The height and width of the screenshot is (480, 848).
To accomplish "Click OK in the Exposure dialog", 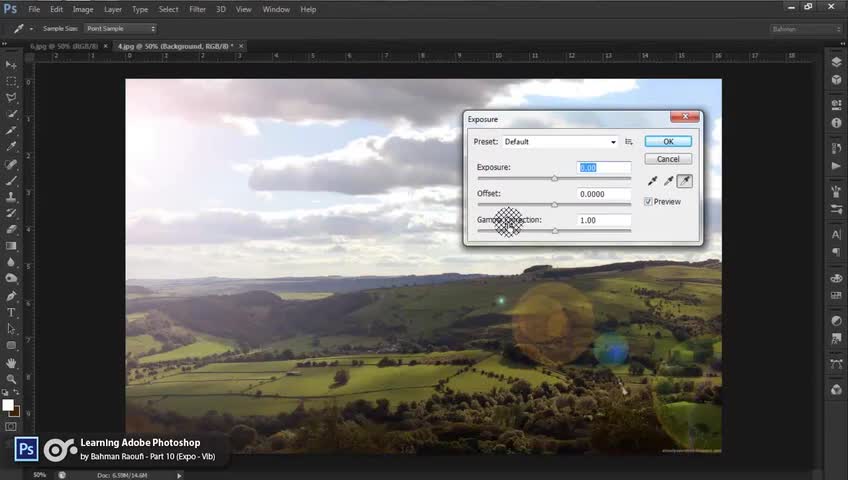I will pos(668,142).
